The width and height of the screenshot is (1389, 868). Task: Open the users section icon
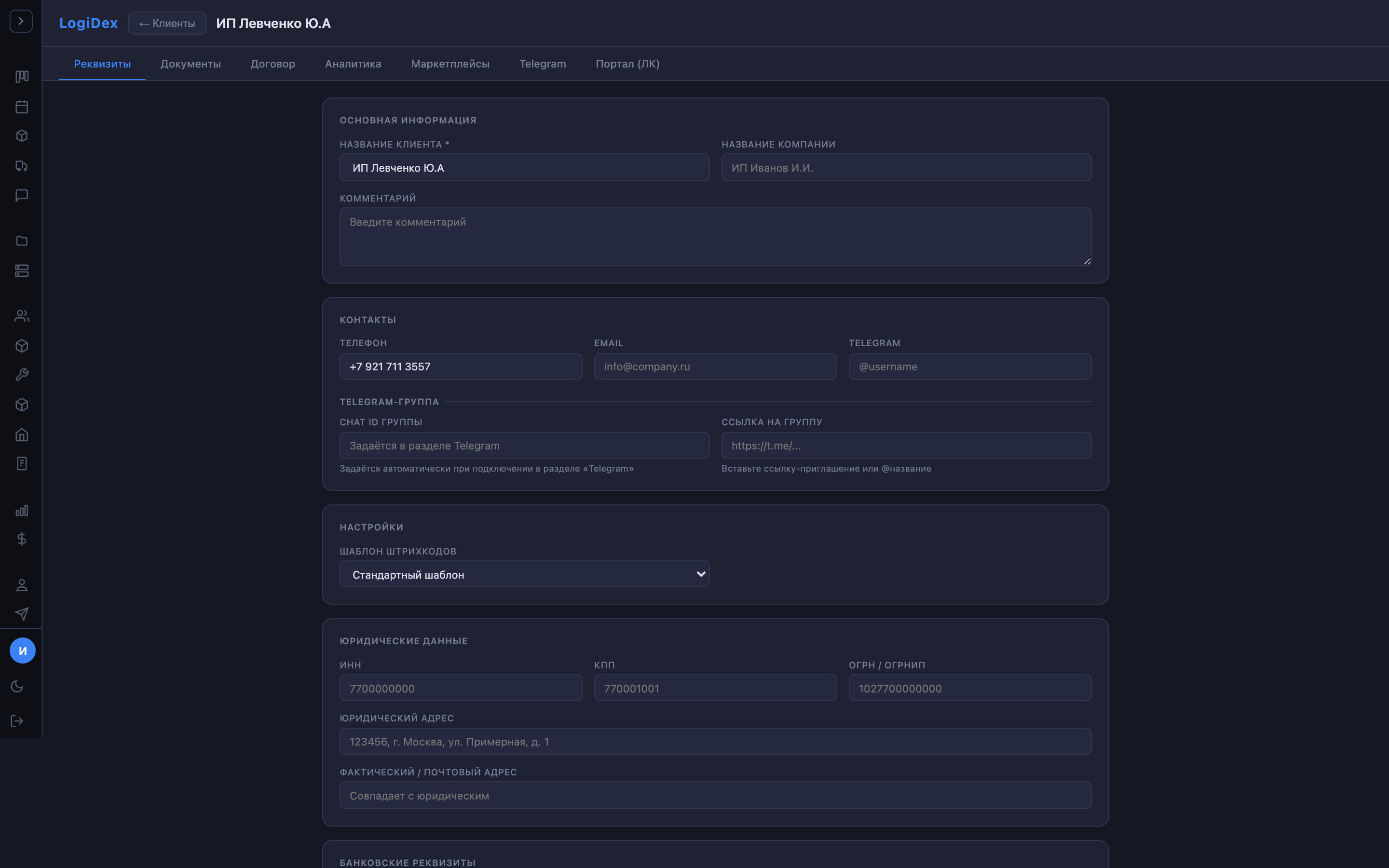[21, 315]
